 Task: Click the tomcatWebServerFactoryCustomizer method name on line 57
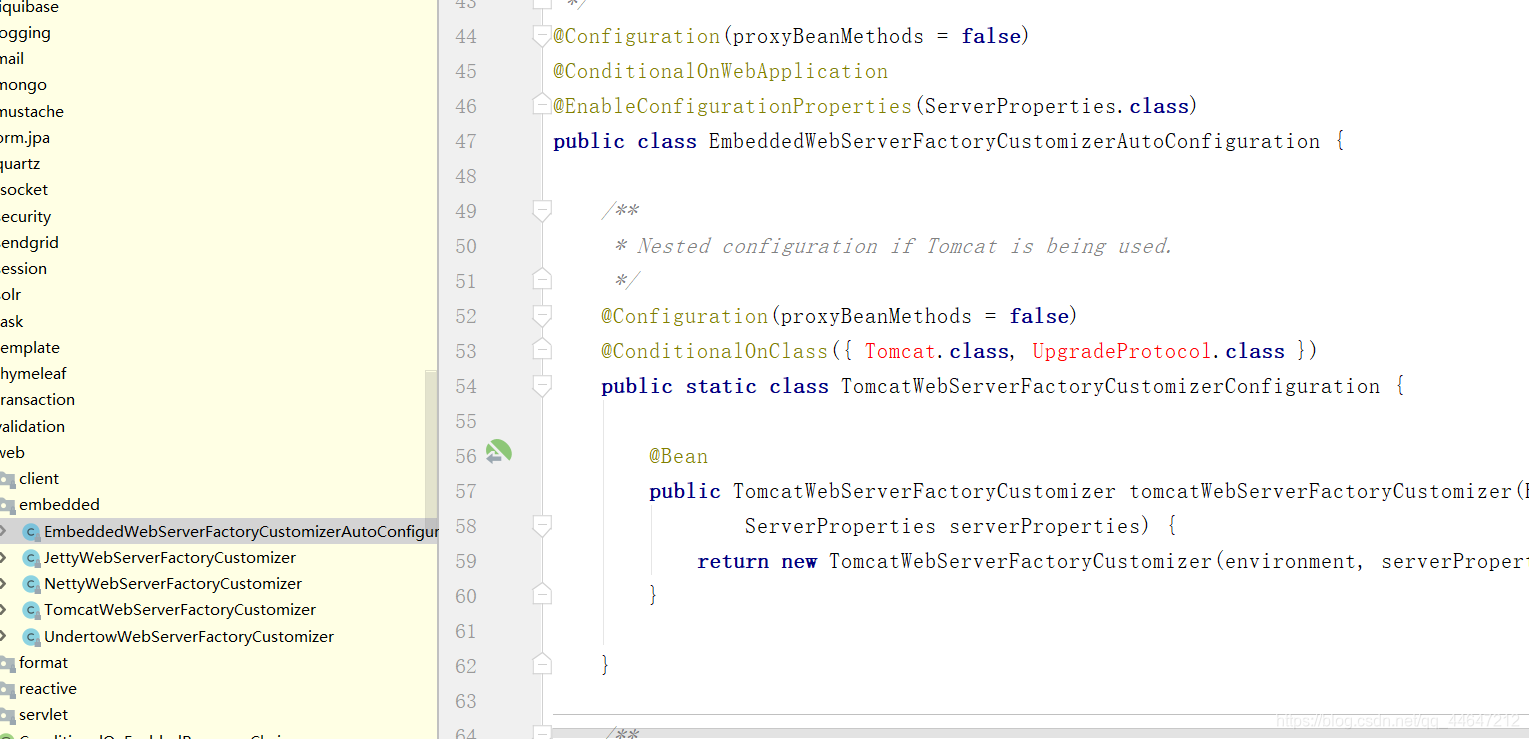click(1320, 492)
